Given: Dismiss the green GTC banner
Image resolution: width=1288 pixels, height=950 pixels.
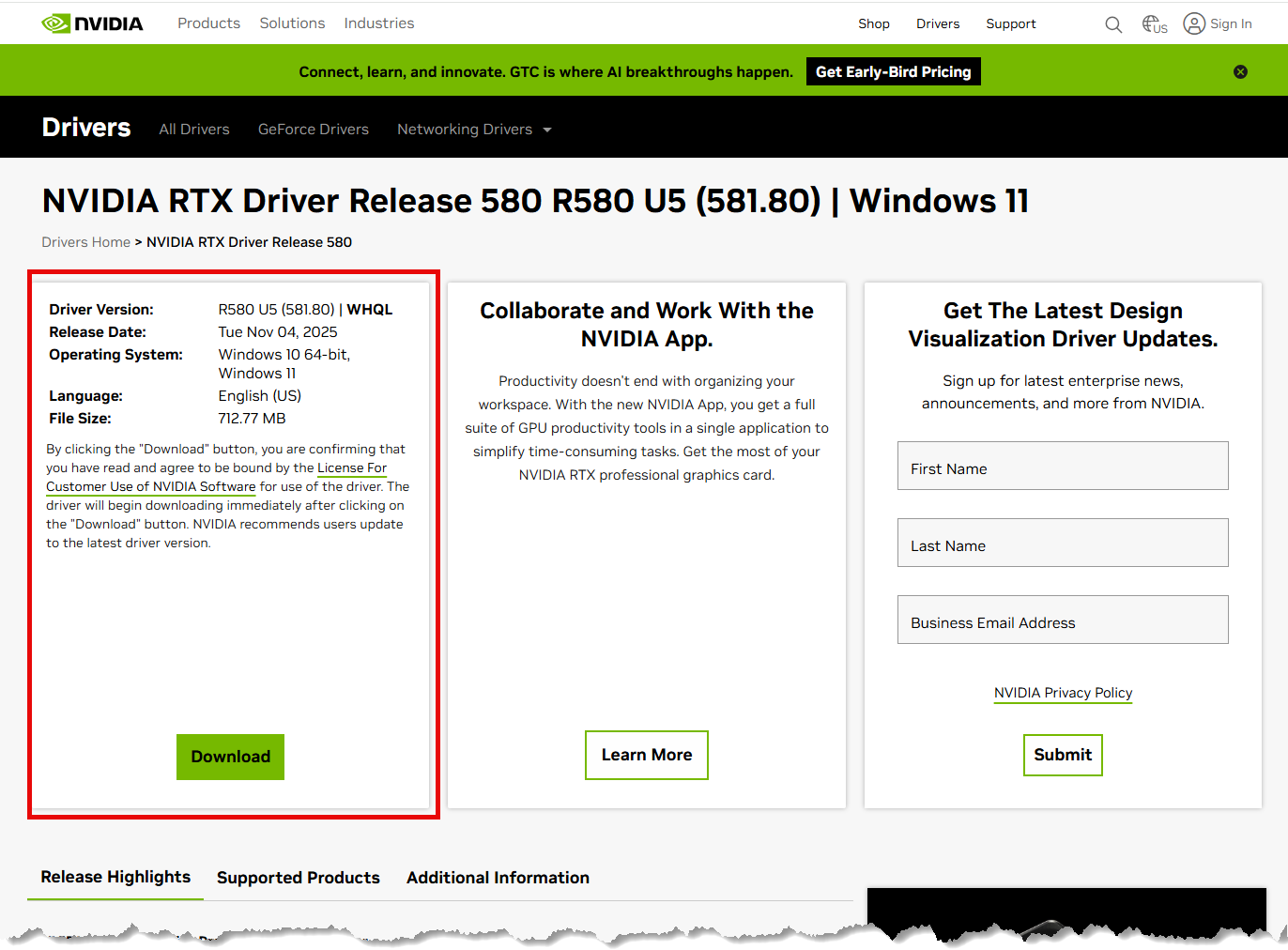Looking at the screenshot, I should coord(1240,72).
